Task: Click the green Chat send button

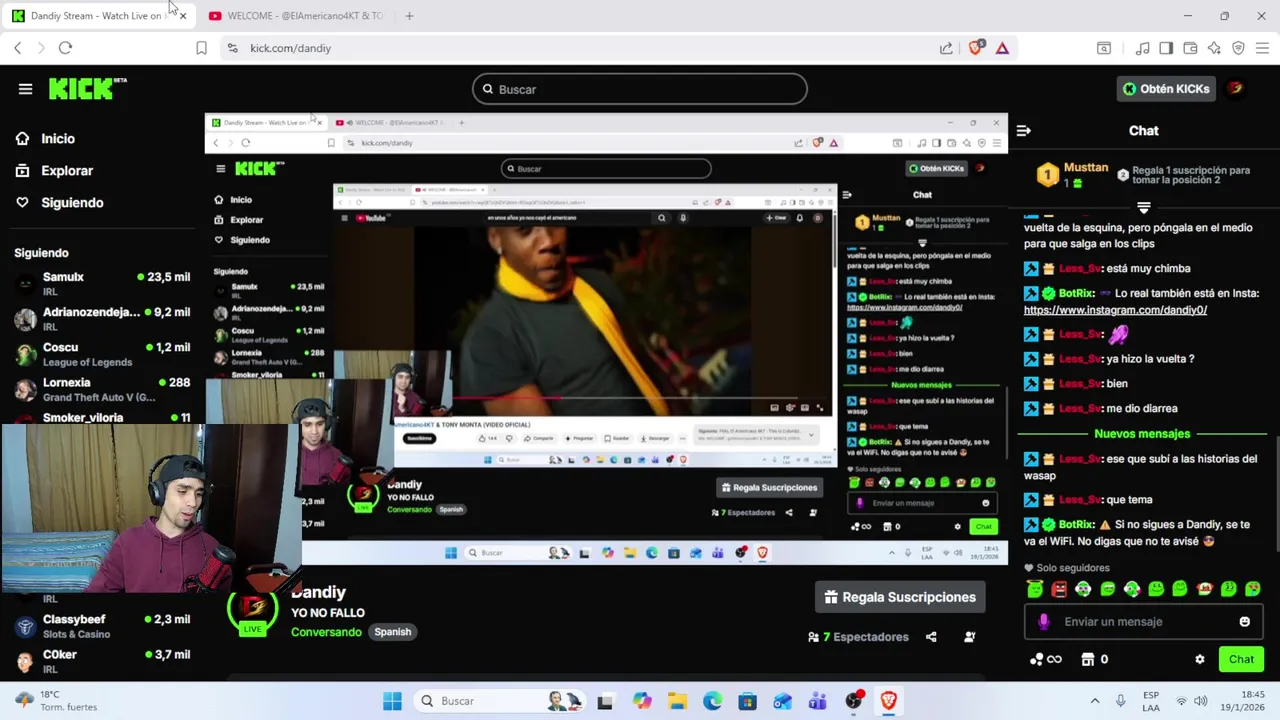Action: click(x=1241, y=659)
